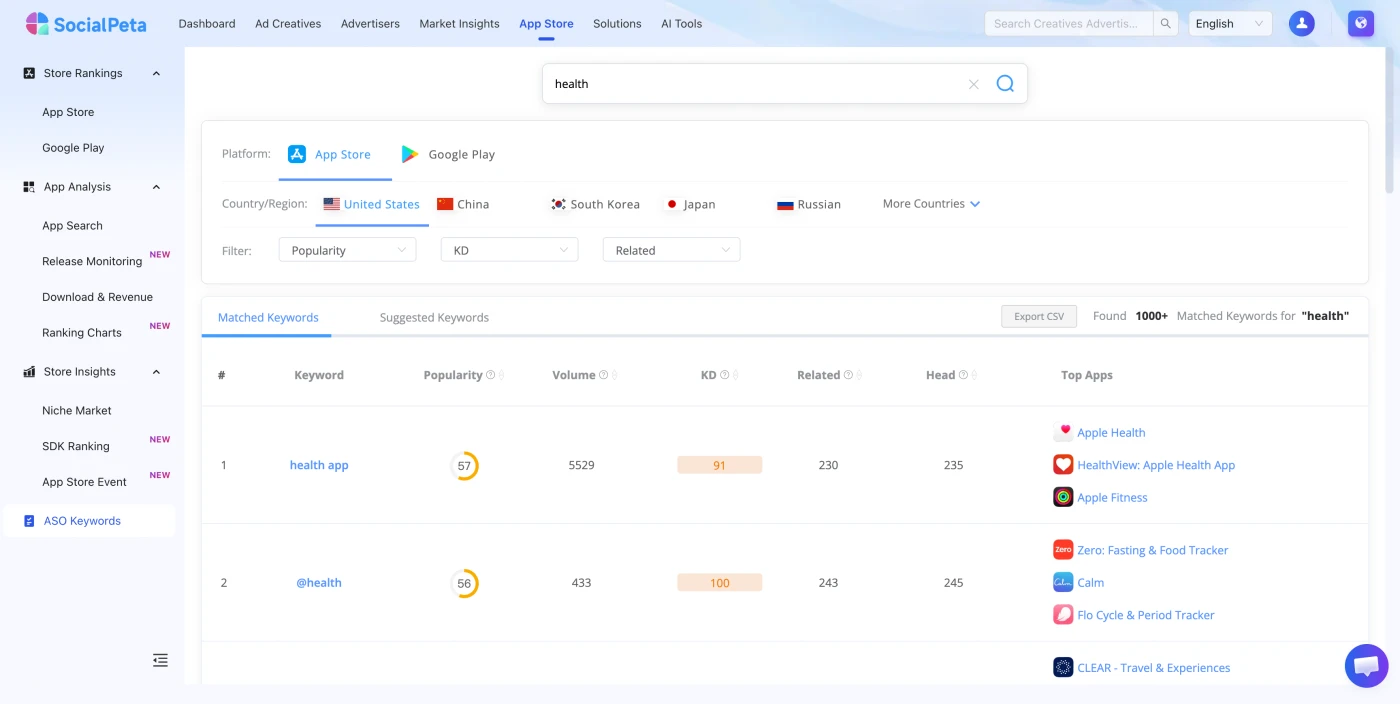Viewport: 1400px width, 704px height.
Task: Open the Ad Creatives menu
Action: pos(288,24)
